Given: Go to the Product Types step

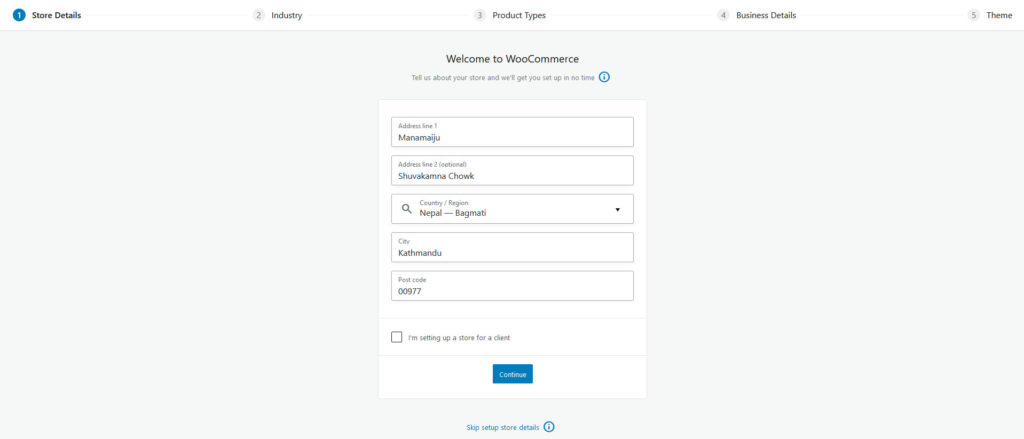Looking at the screenshot, I should 519,15.
